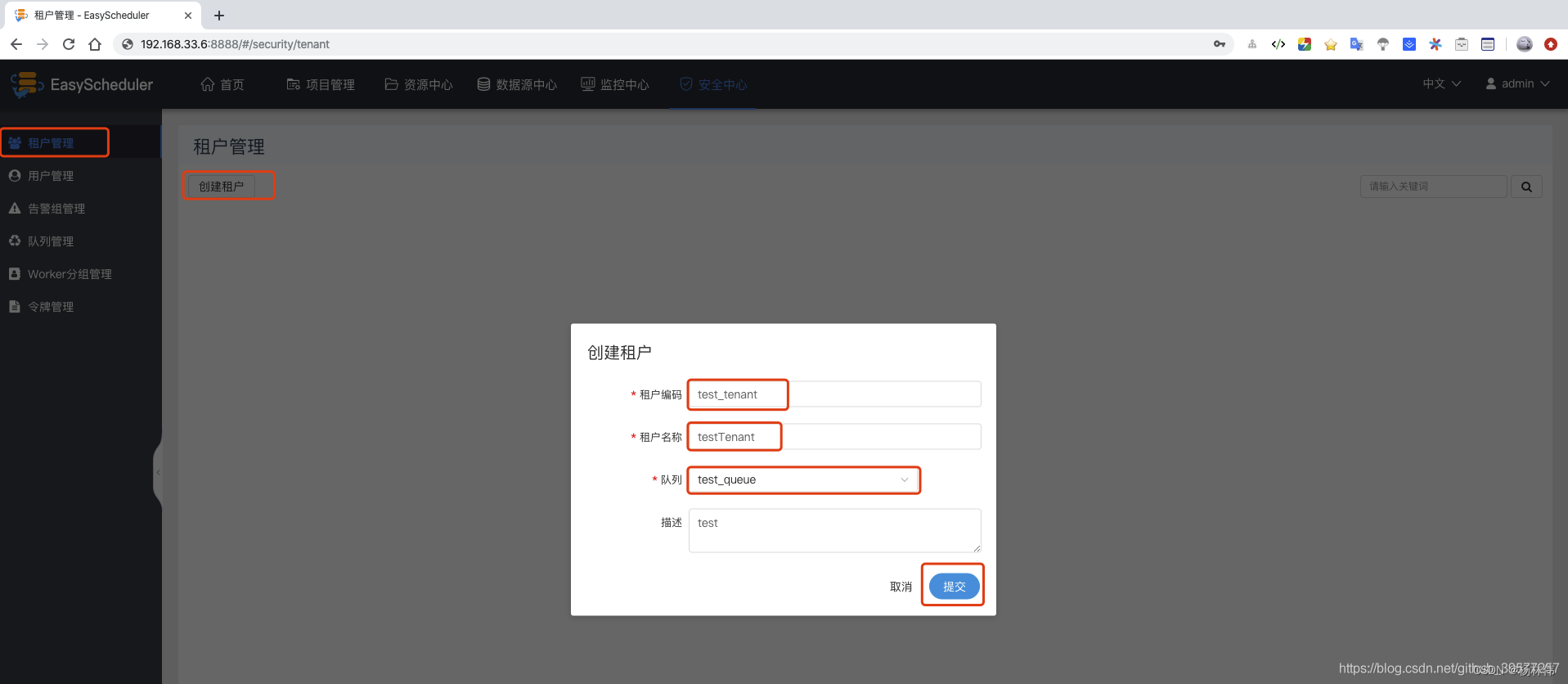Screen dimensions: 1568x684
Task: Open the code brackets extension icon
Action: click(1278, 44)
